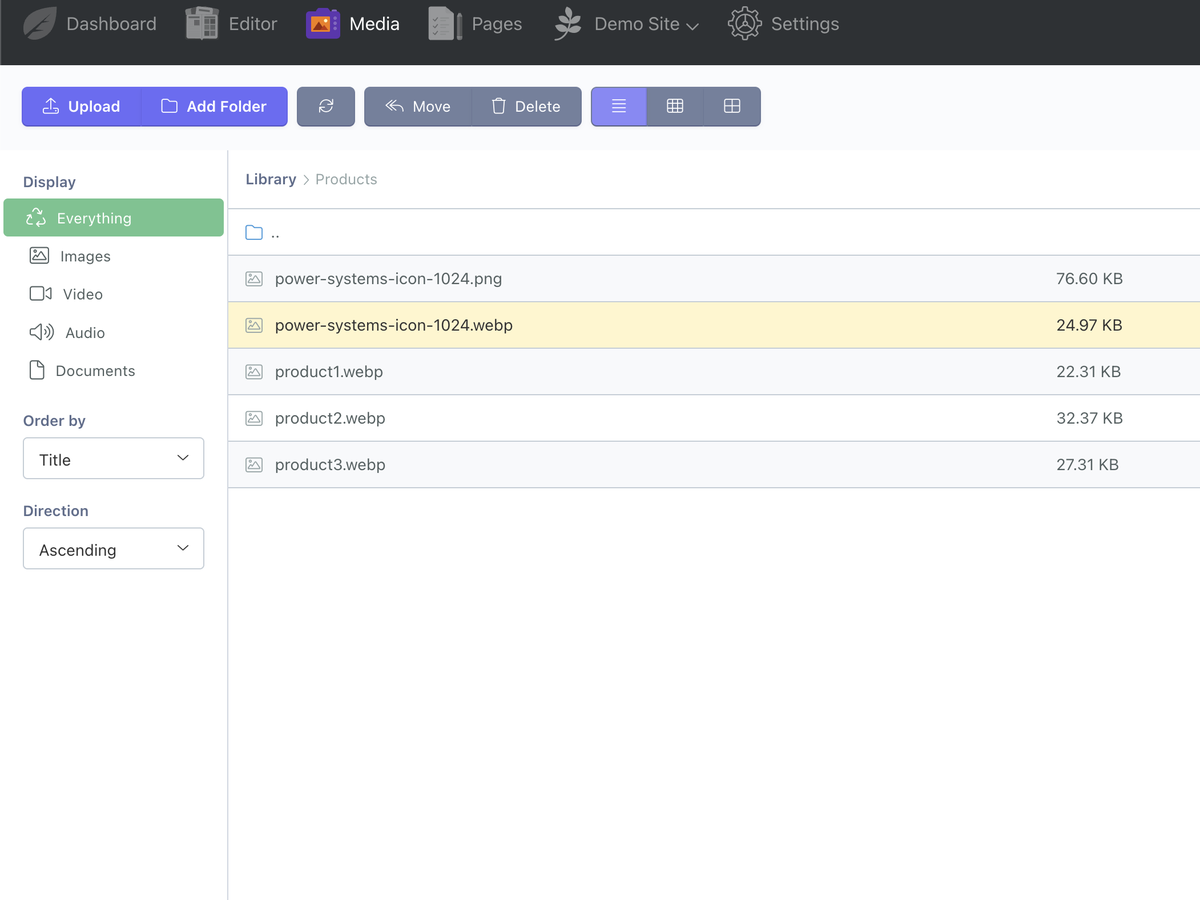Click the Settings gear icon
This screenshot has width=1200, height=900.
tap(745, 24)
